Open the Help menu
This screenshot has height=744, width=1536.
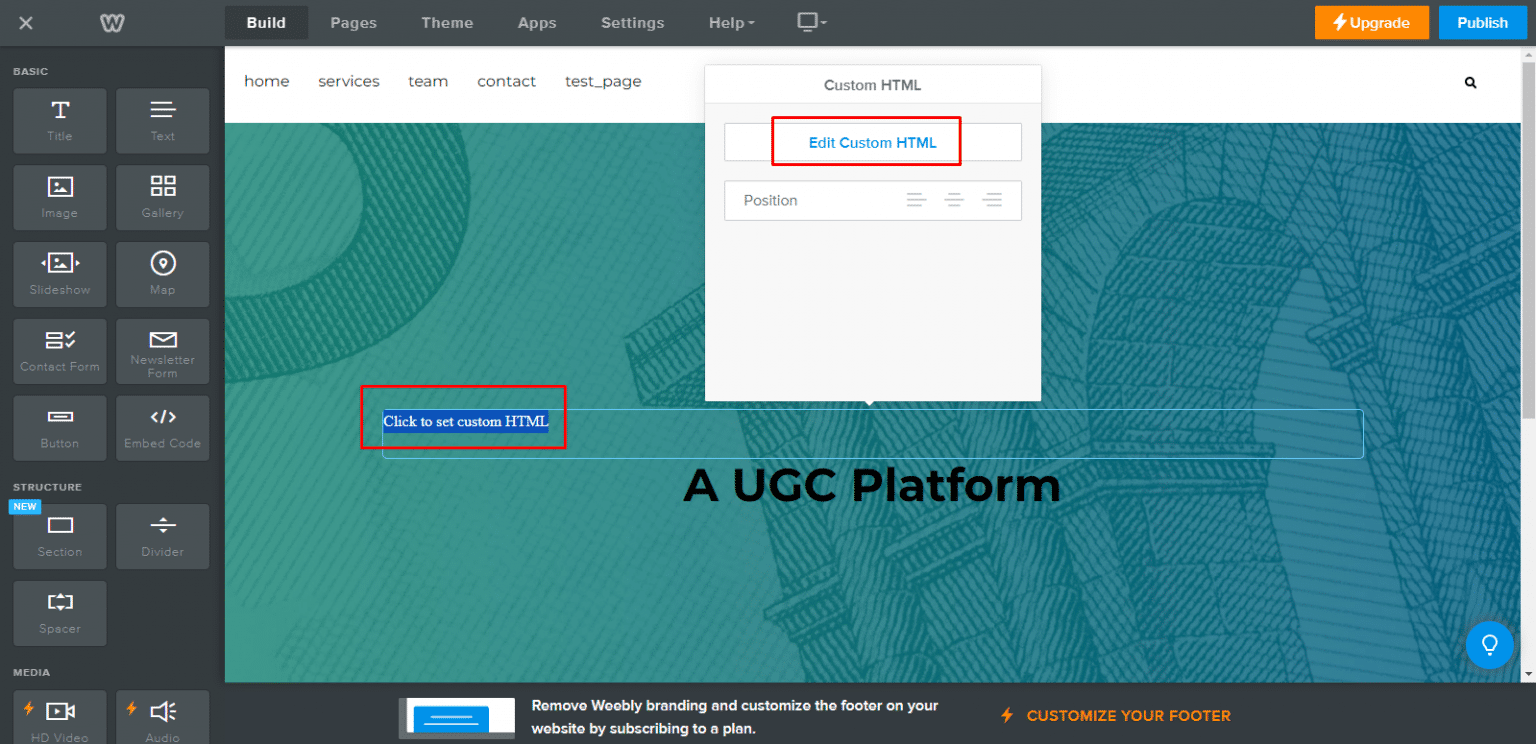731,22
